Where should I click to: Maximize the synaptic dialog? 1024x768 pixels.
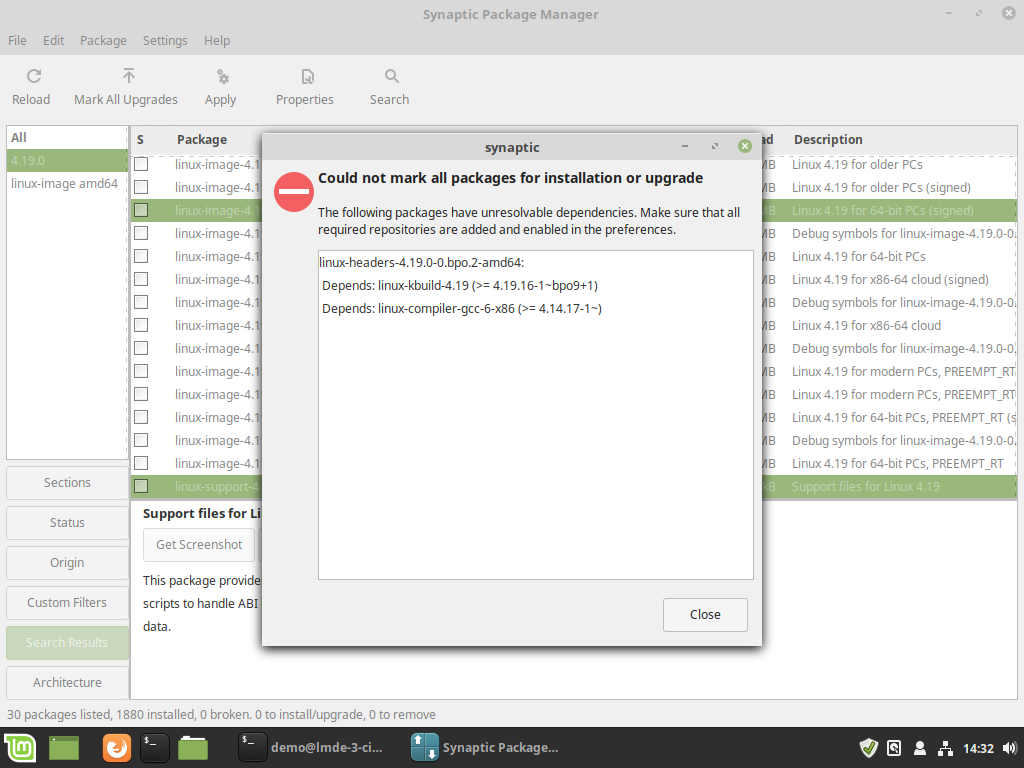tap(714, 146)
